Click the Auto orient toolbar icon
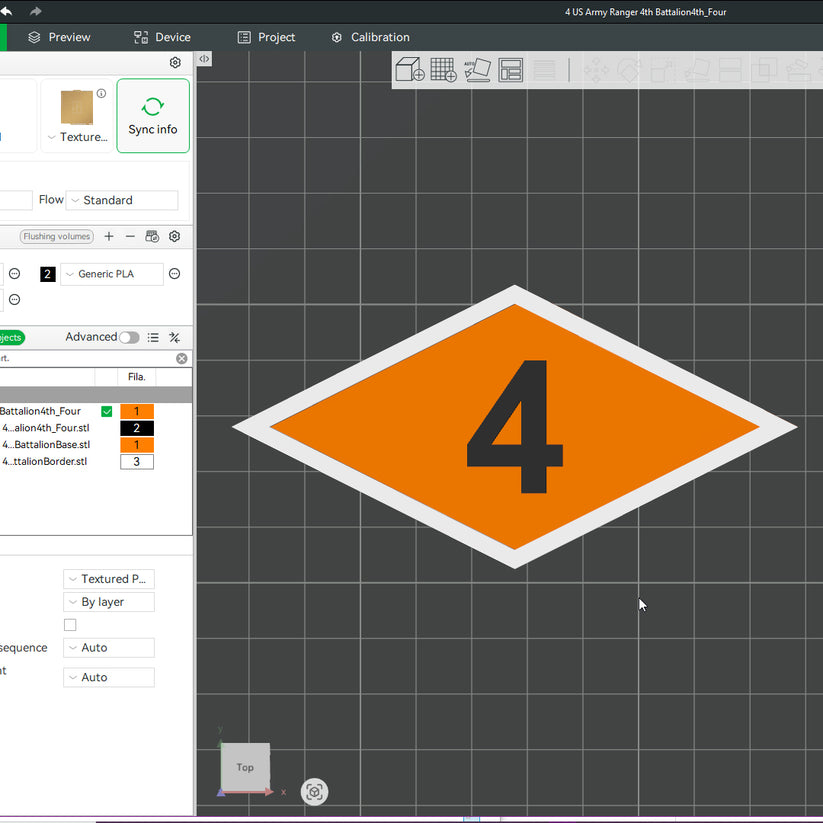The image size is (823, 823). tap(477, 69)
